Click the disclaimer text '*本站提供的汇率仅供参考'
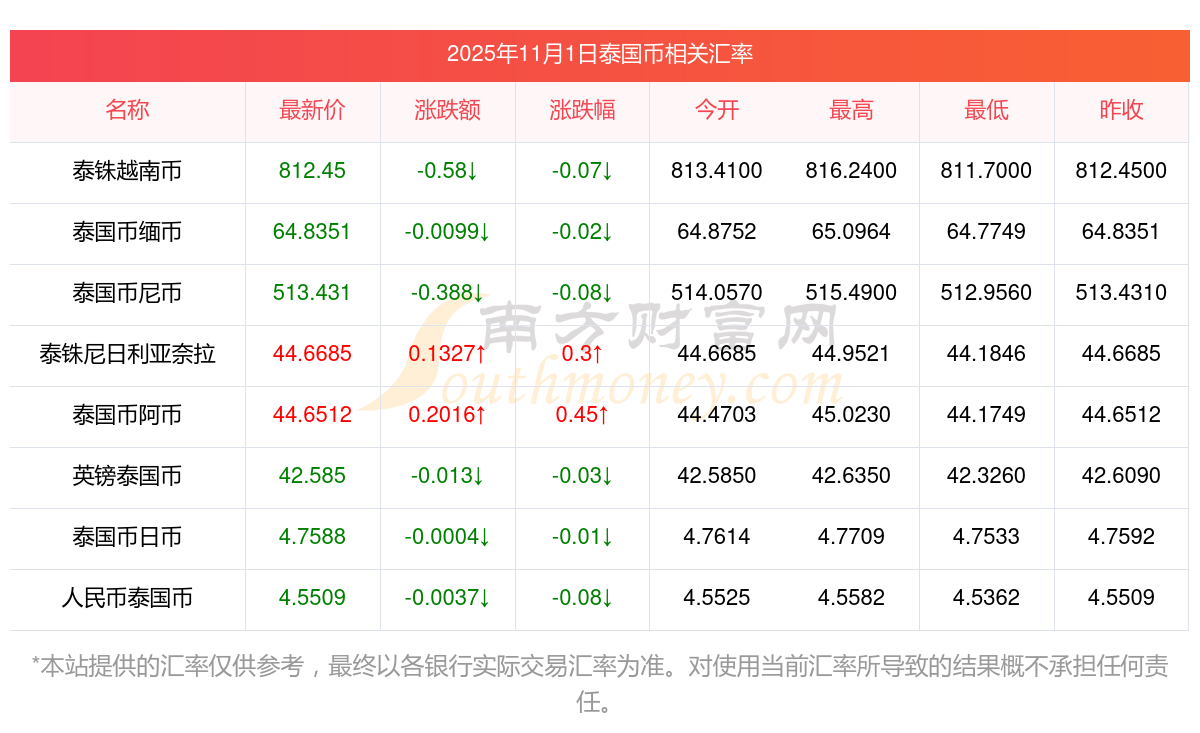Viewport: 1200px width, 733px height. coord(167,666)
